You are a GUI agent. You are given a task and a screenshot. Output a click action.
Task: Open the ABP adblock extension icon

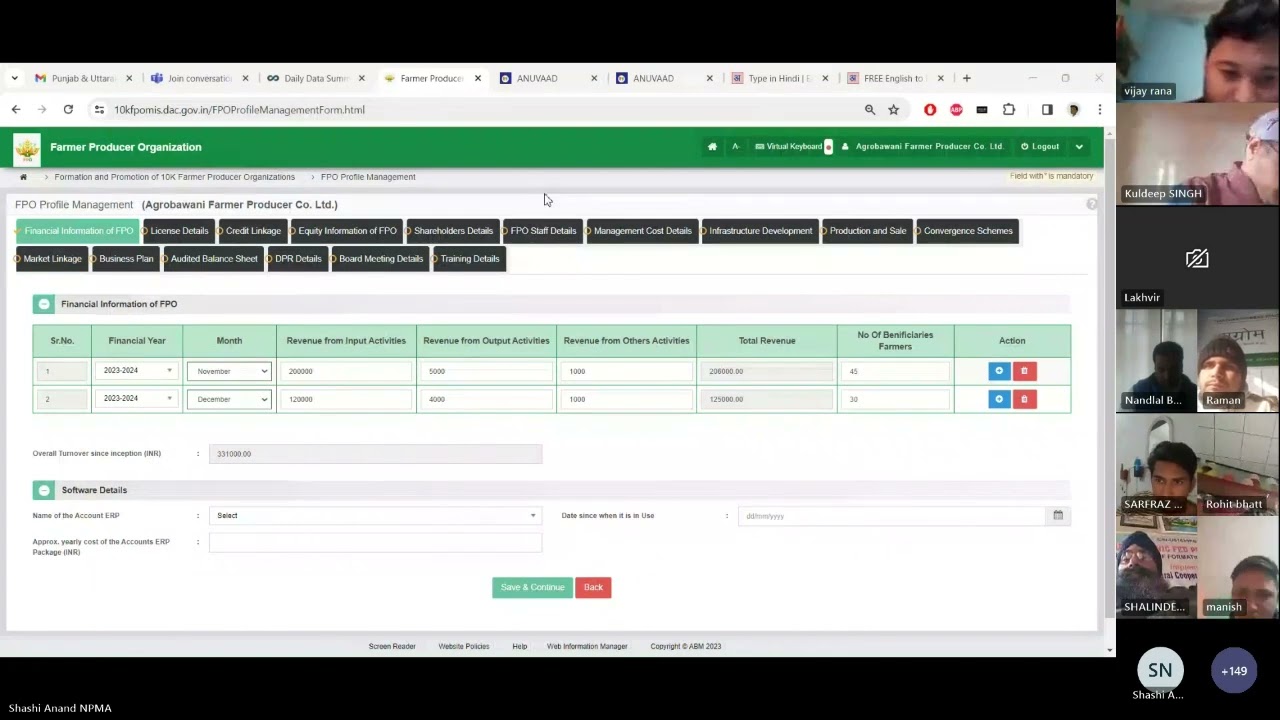click(x=956, y=110)
